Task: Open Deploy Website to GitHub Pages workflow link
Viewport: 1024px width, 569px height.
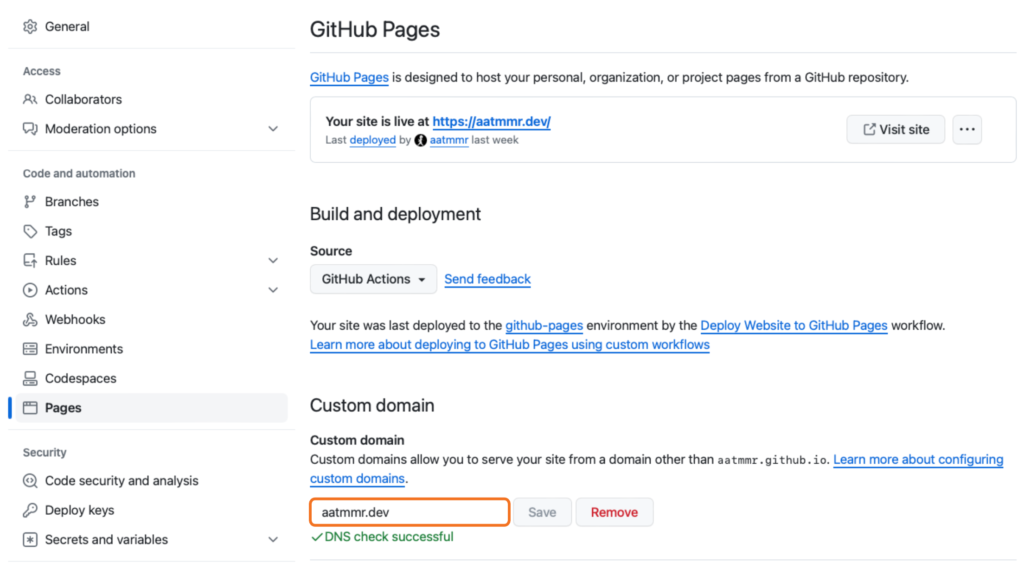Action: point(793,325)
